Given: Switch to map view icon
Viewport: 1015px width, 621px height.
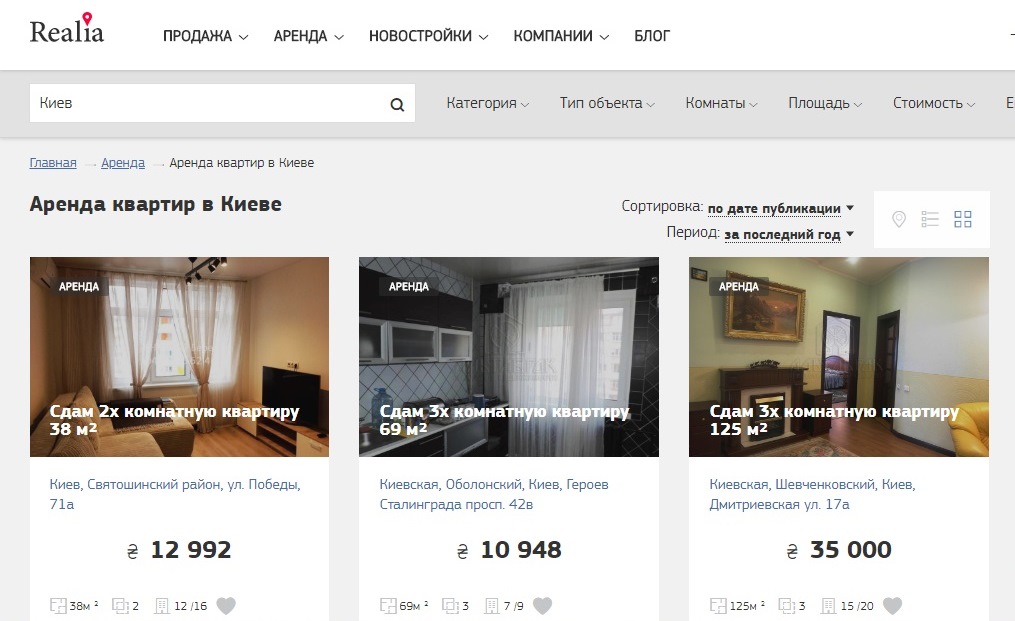Looking at the screenshot, I should point(899,219).
